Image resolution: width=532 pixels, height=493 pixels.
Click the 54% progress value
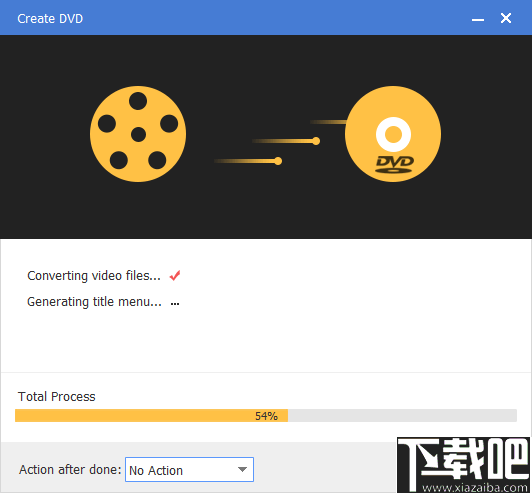click(x=266, y=416)
